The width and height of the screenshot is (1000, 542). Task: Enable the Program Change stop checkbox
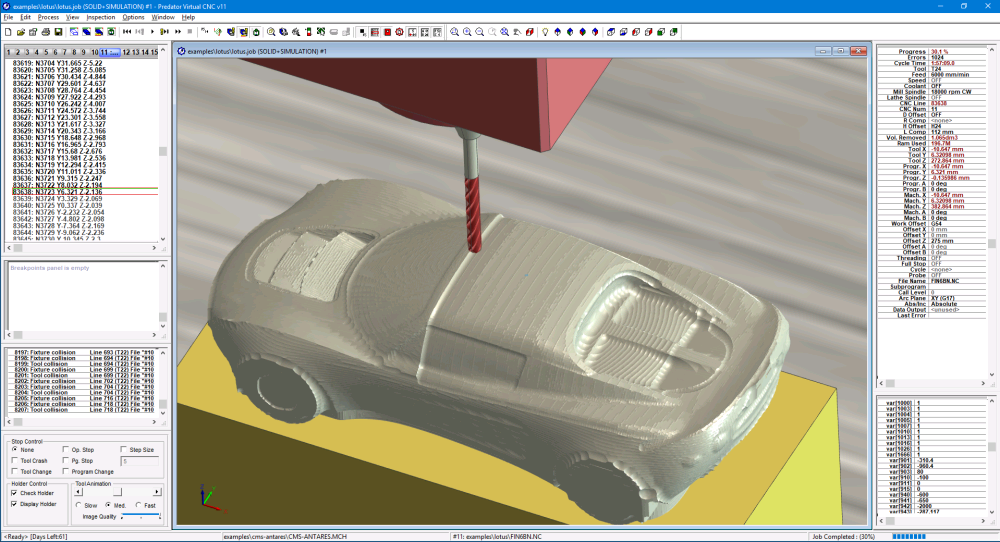click(65, 471)
